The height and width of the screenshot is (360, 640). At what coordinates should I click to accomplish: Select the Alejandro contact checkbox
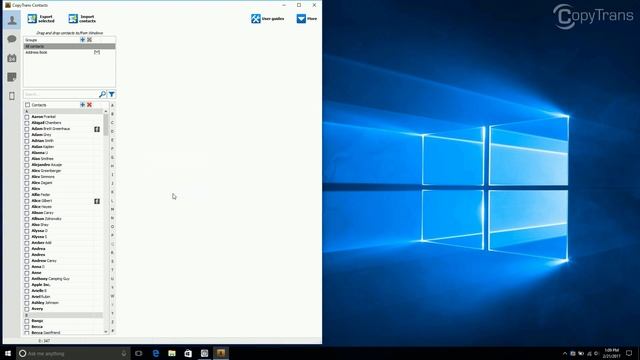click(27, 165)
